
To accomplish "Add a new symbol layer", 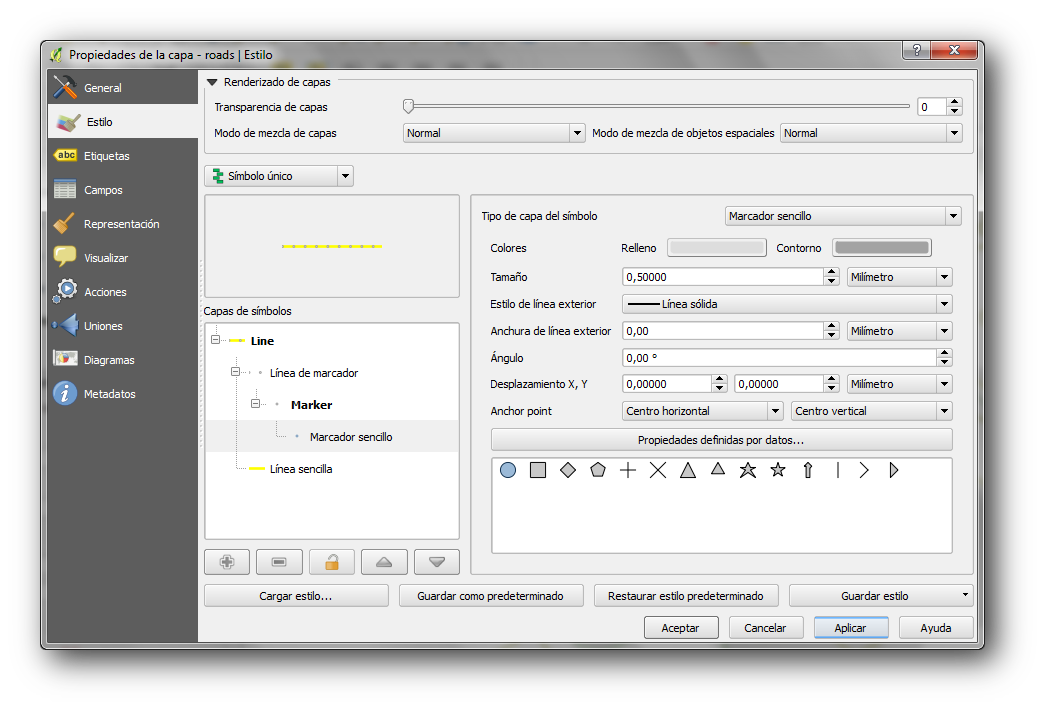I will [x=227, y=562].
